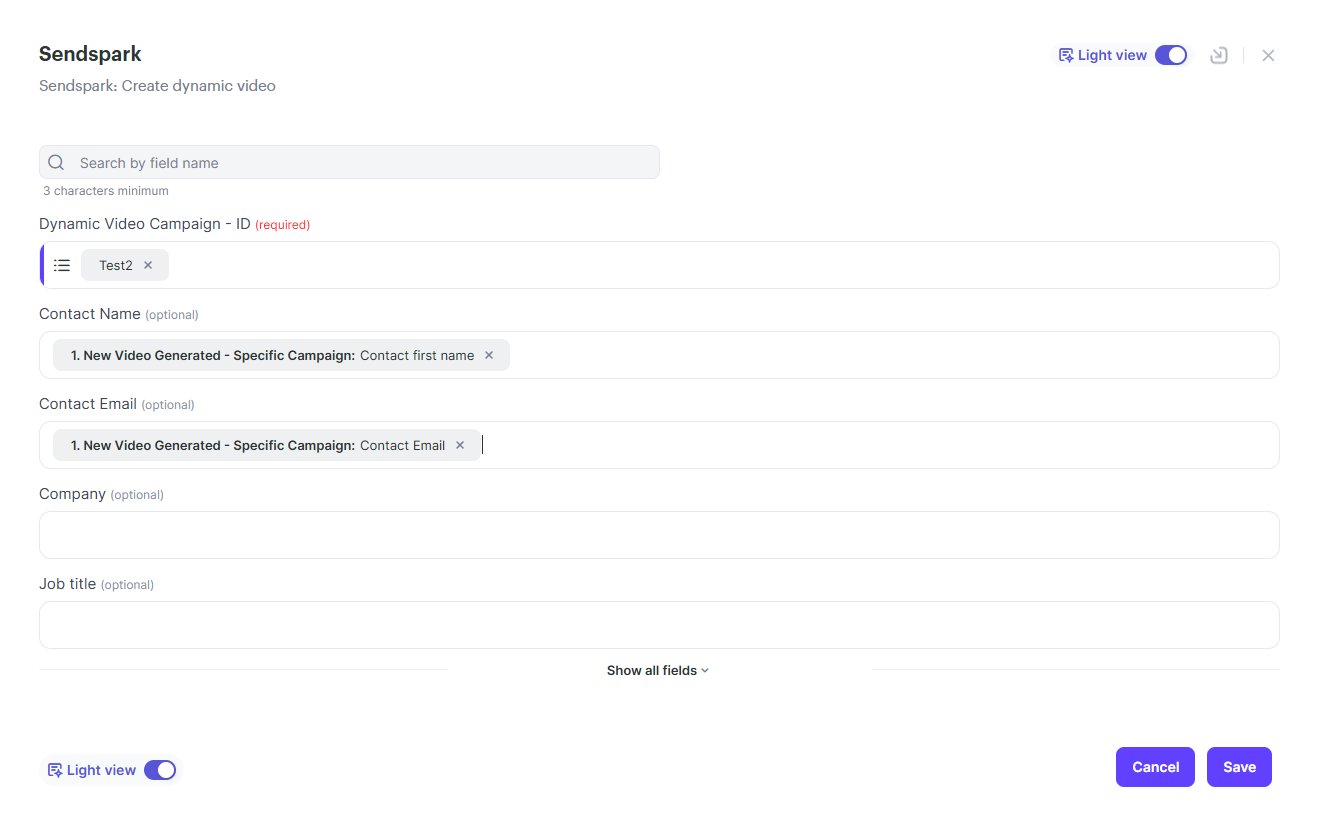This screenshot has width=1321, height=827.
Task: Click the Sendspark title heading
Action: click(90, 54)
